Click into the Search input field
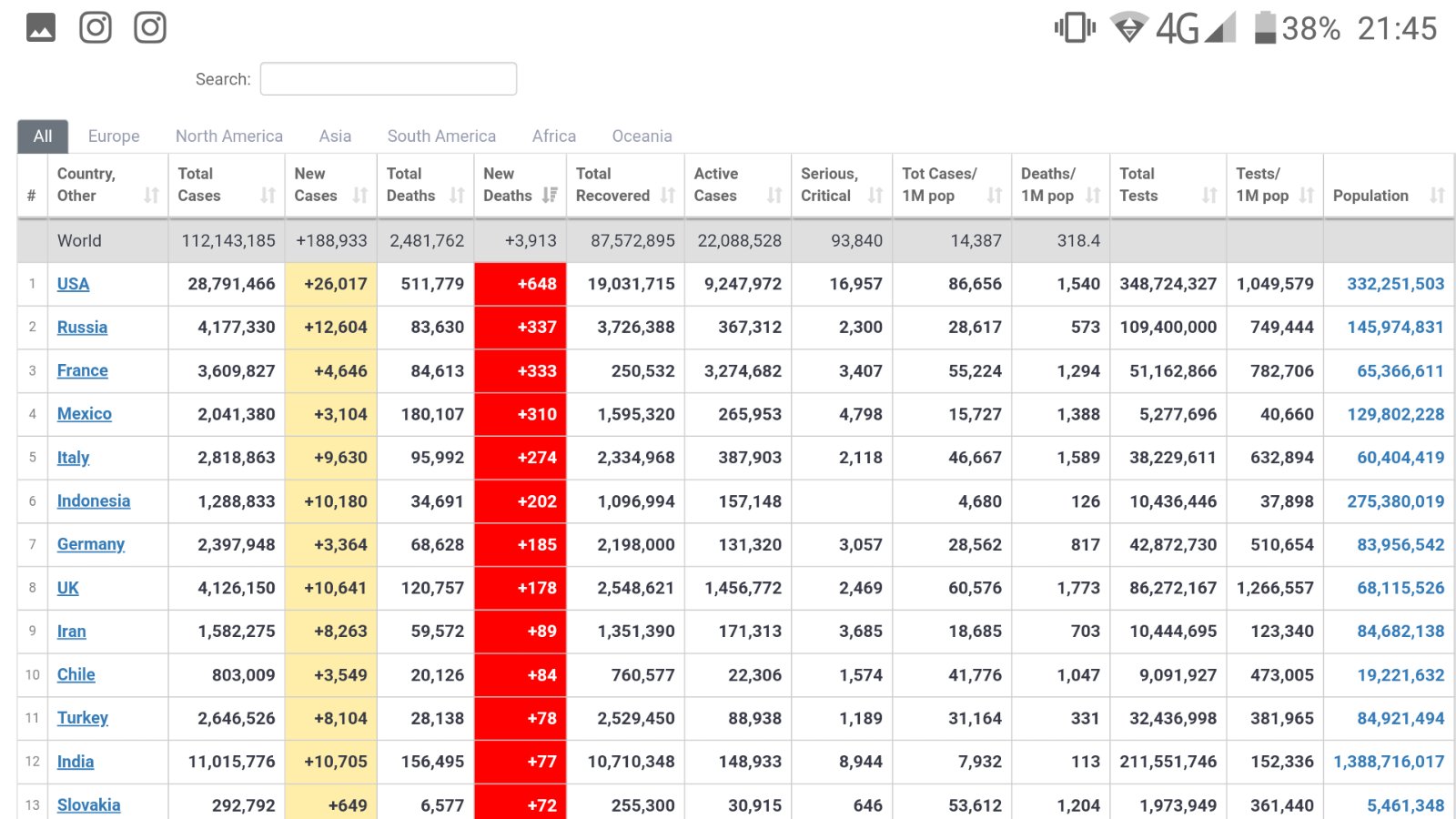The image size is (1456, 819). [389, 79]
